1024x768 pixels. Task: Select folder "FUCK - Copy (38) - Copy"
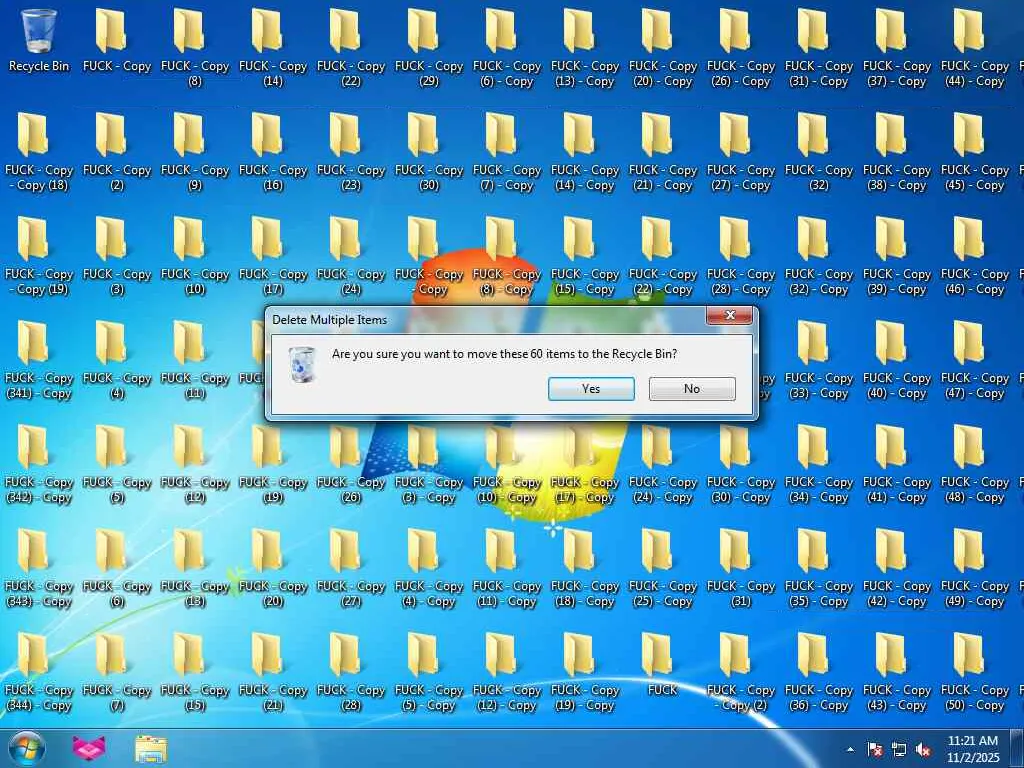[897, 152]
